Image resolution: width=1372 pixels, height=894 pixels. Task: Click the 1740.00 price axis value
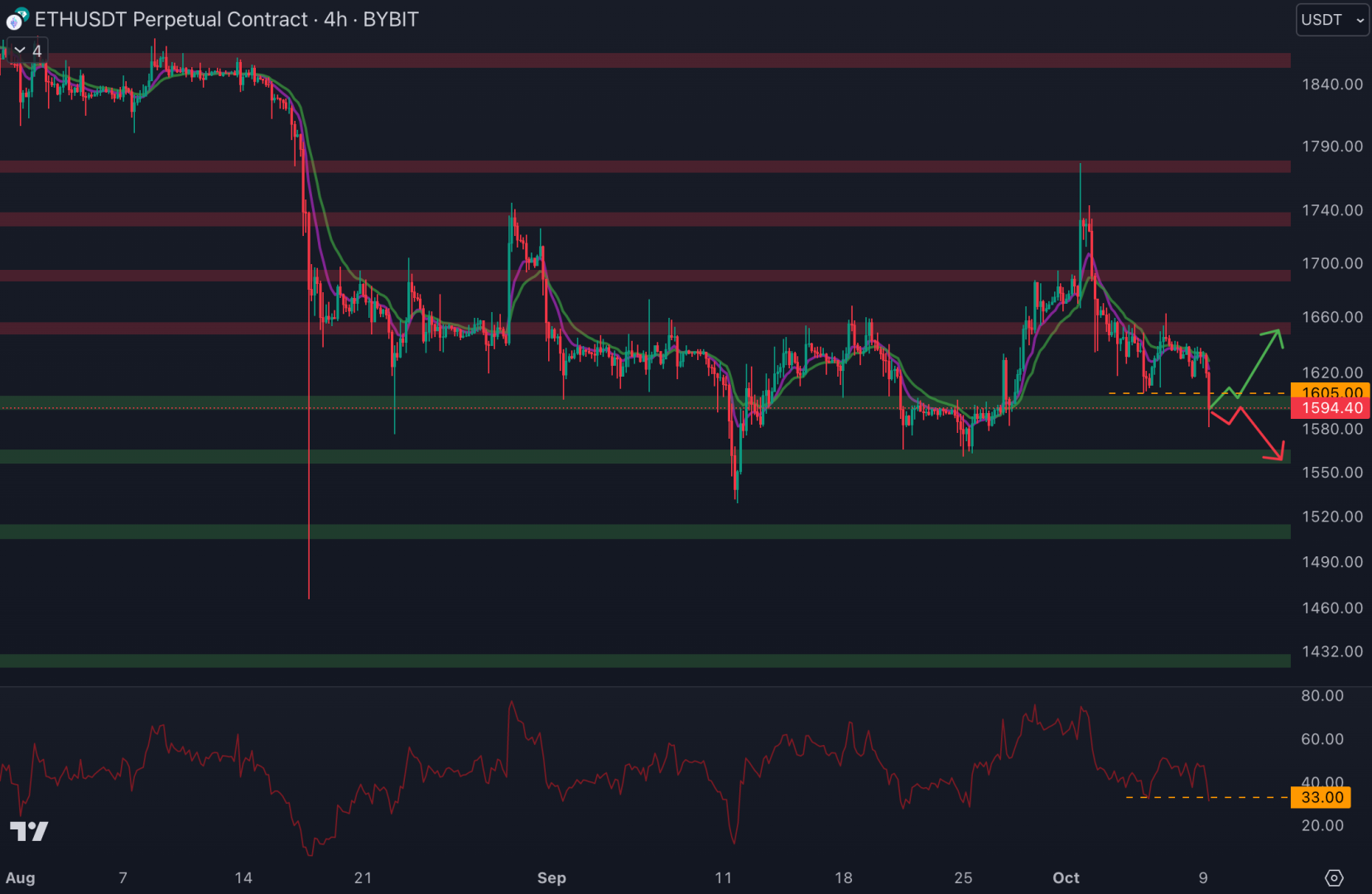[x=1332, y=210]
